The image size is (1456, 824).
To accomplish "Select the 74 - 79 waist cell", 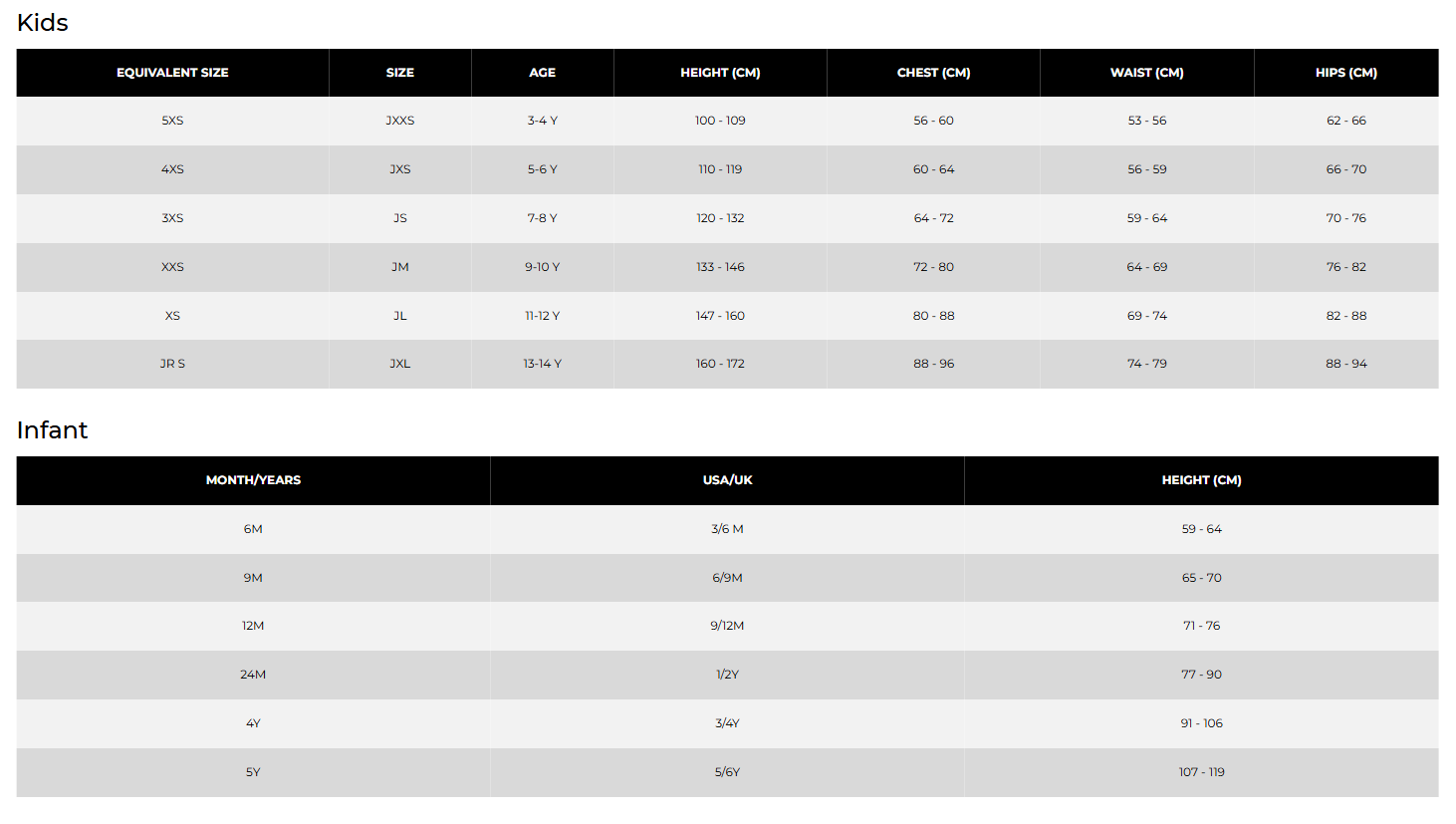I will pos(1146,364).
